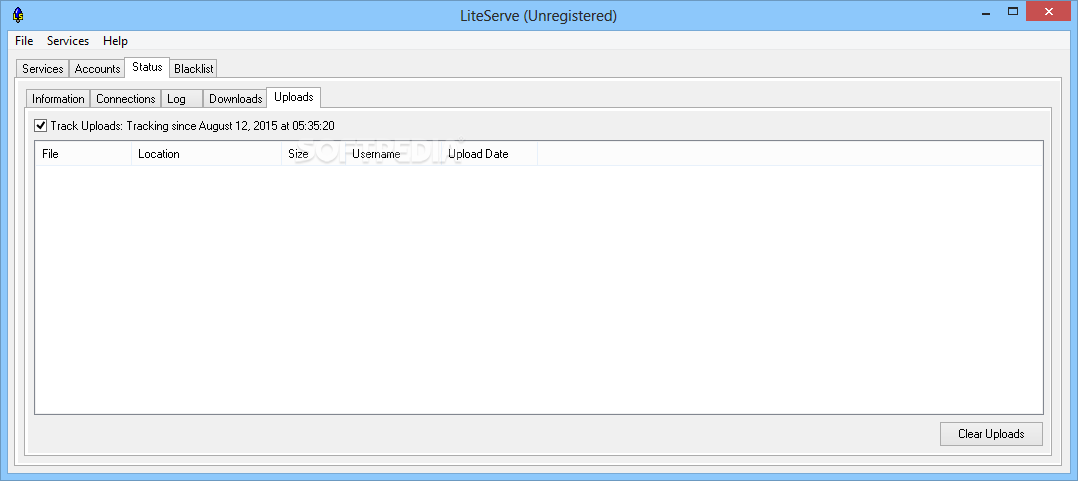Click the Clear Uploads button

click(x=991, y=434)
